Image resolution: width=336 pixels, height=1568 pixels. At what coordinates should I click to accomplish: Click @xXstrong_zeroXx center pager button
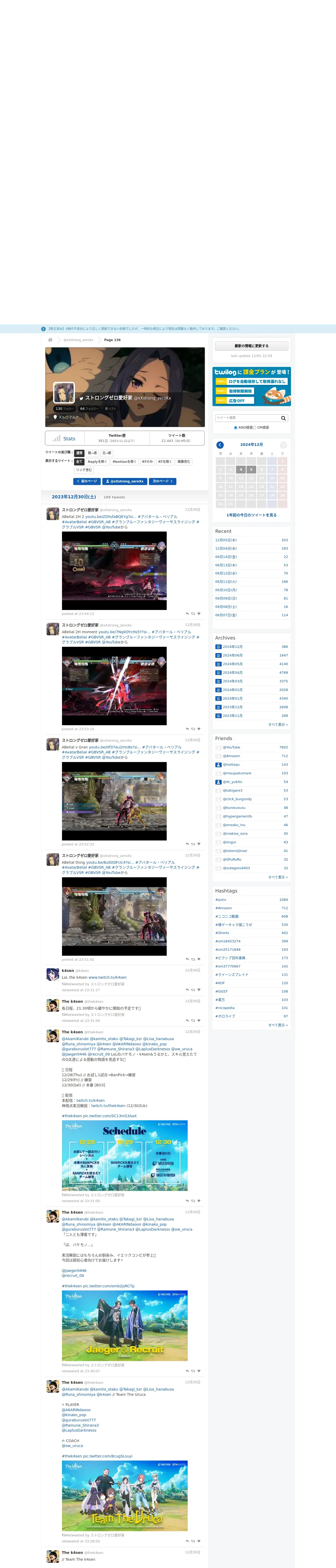pyautogui.click(x=125, y=481)
